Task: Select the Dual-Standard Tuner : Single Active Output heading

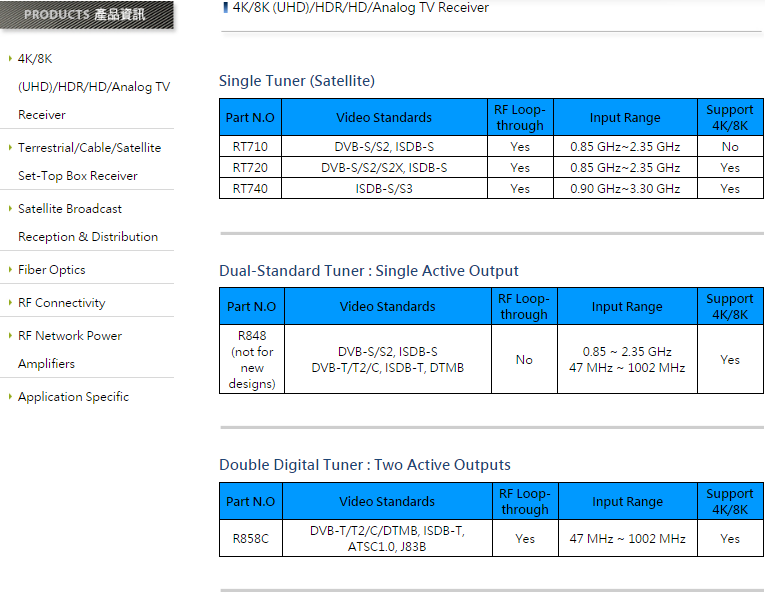Action: (x=369, y=271)
